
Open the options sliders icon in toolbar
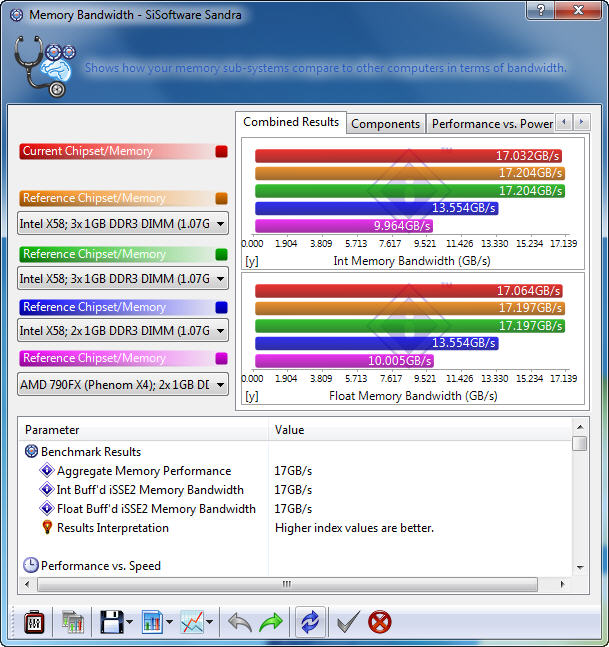[34, 622]
